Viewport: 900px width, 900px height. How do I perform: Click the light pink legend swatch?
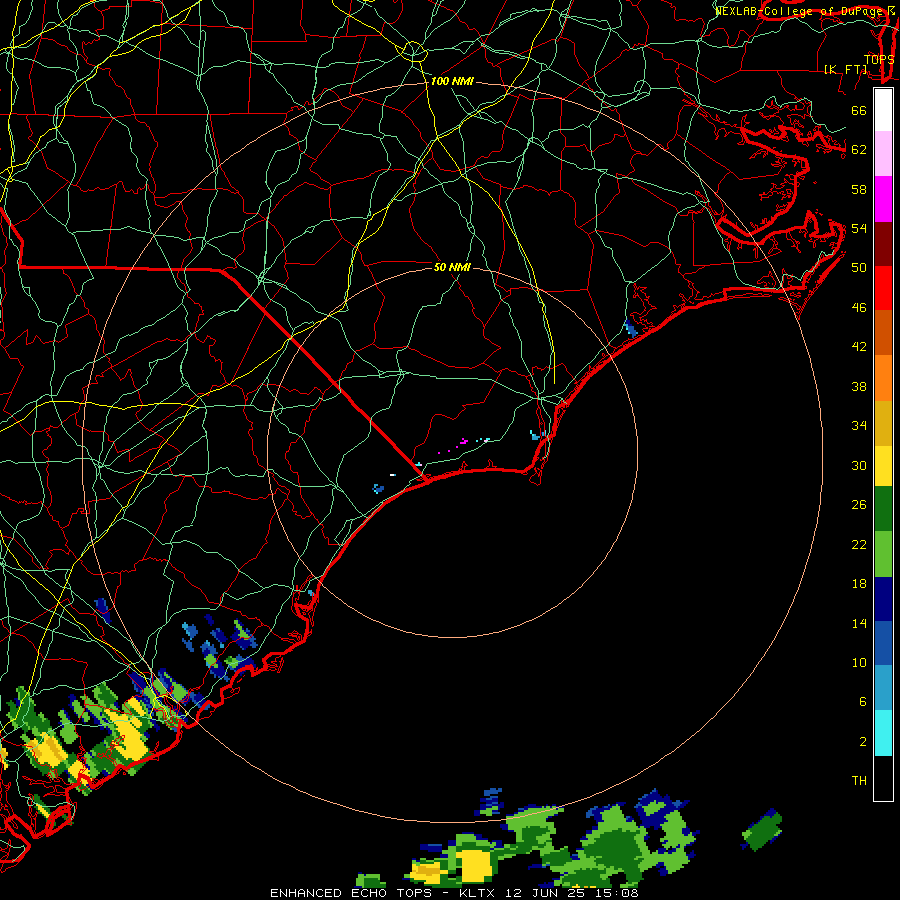coord(883,154)
